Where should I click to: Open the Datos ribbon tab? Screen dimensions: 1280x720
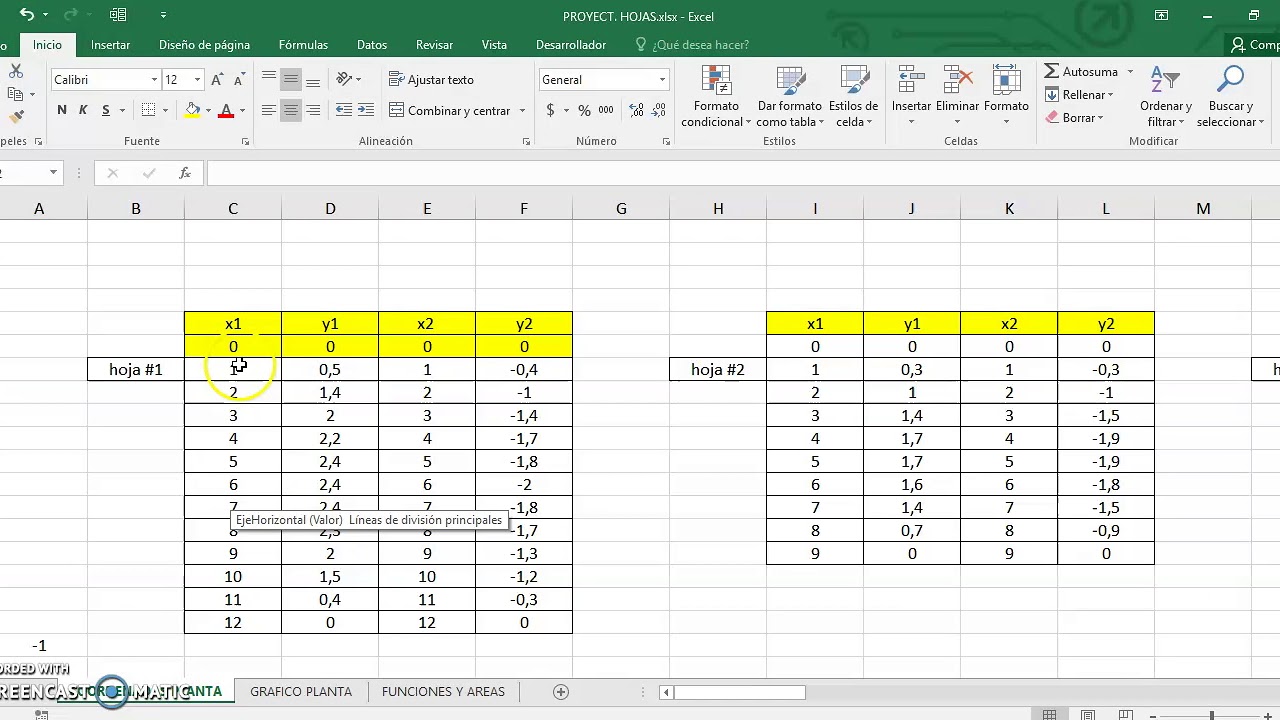click(x=372, y=45)
